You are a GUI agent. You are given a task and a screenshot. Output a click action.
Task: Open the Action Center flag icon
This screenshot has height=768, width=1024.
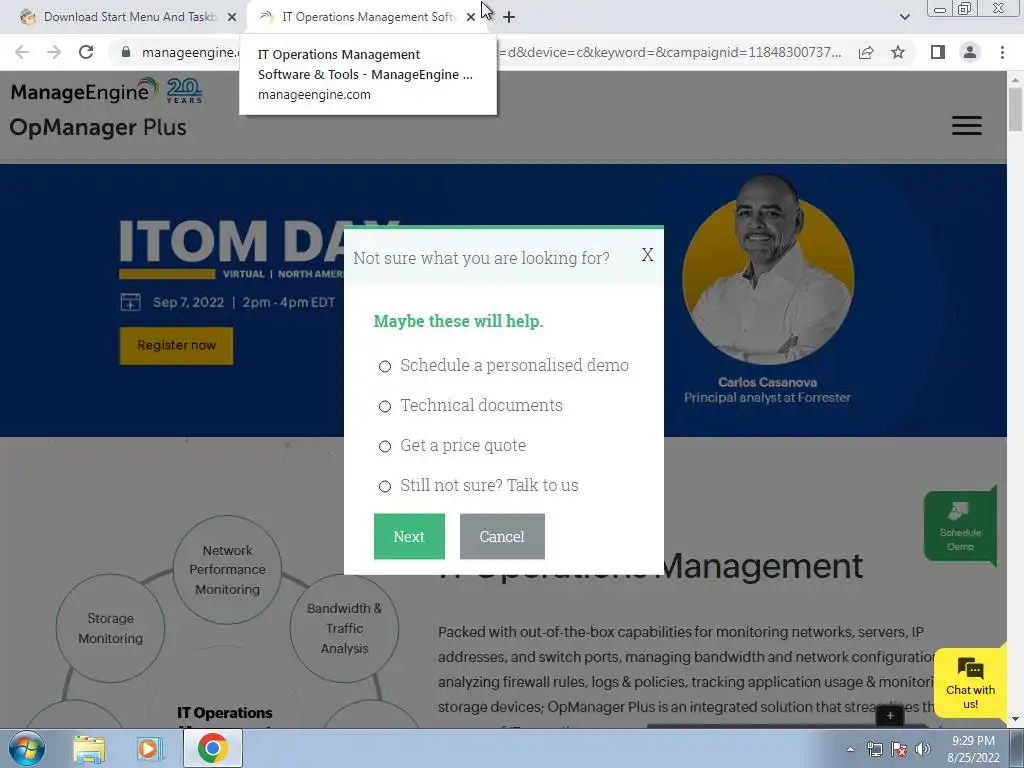[899, 749]
